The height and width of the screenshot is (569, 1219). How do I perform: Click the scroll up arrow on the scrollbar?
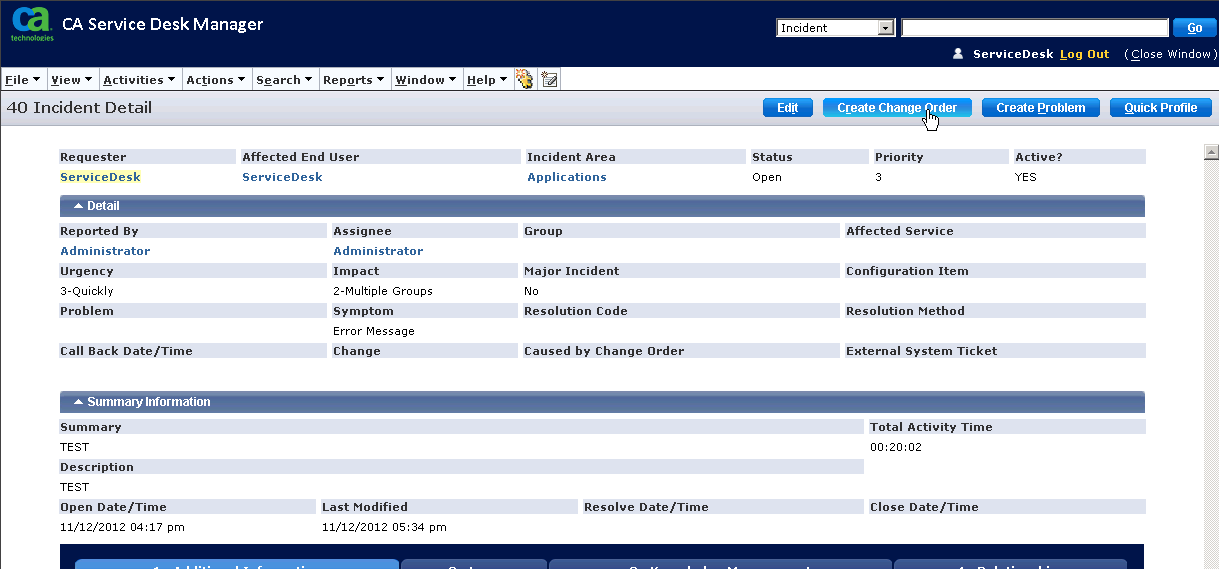click(x=1211, y=152)
